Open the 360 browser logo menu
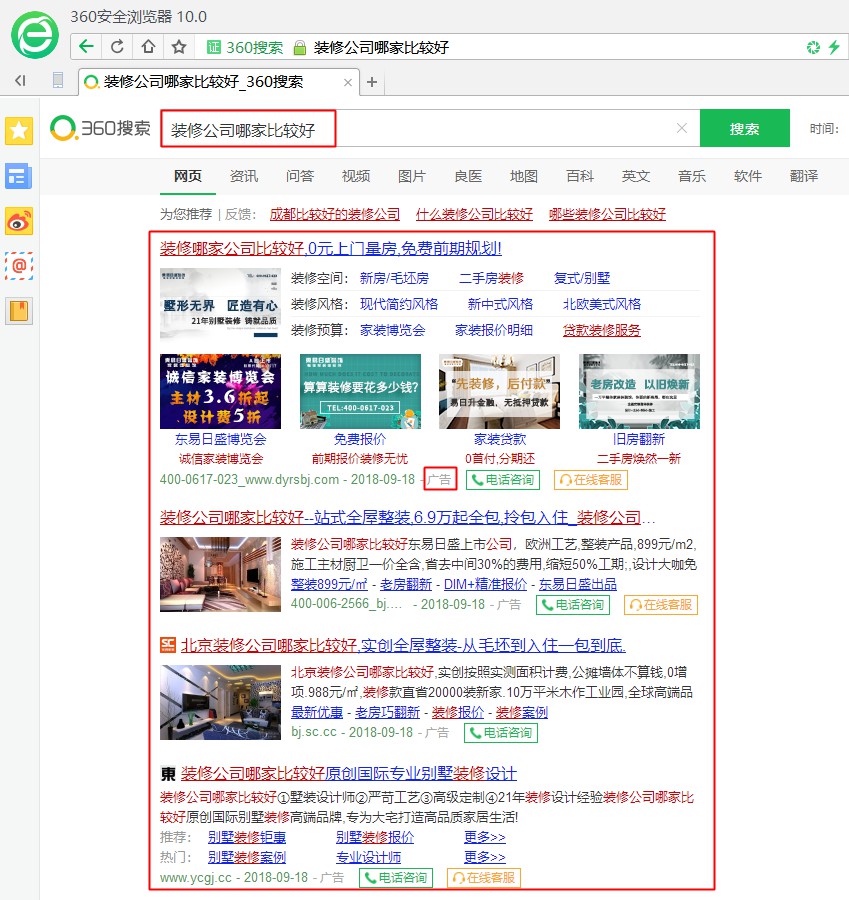849x900 pixels. 35,35
